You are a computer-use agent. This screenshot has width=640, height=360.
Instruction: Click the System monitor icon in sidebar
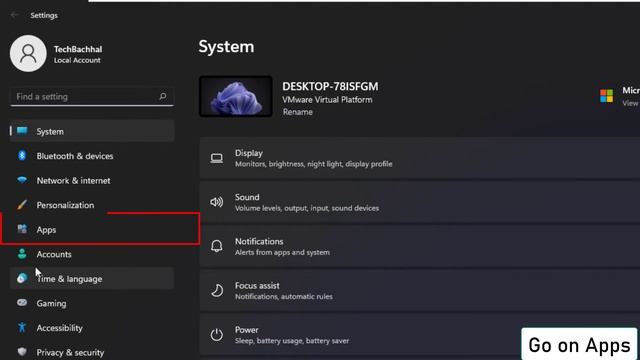pos(22,131)
